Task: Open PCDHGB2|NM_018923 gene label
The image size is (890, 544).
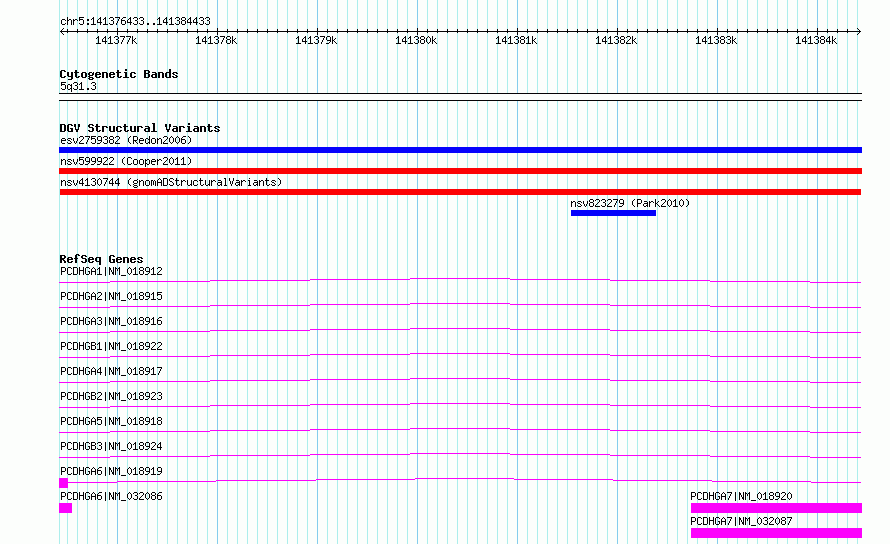Action: pyautogui.click(x=111, y=396)
